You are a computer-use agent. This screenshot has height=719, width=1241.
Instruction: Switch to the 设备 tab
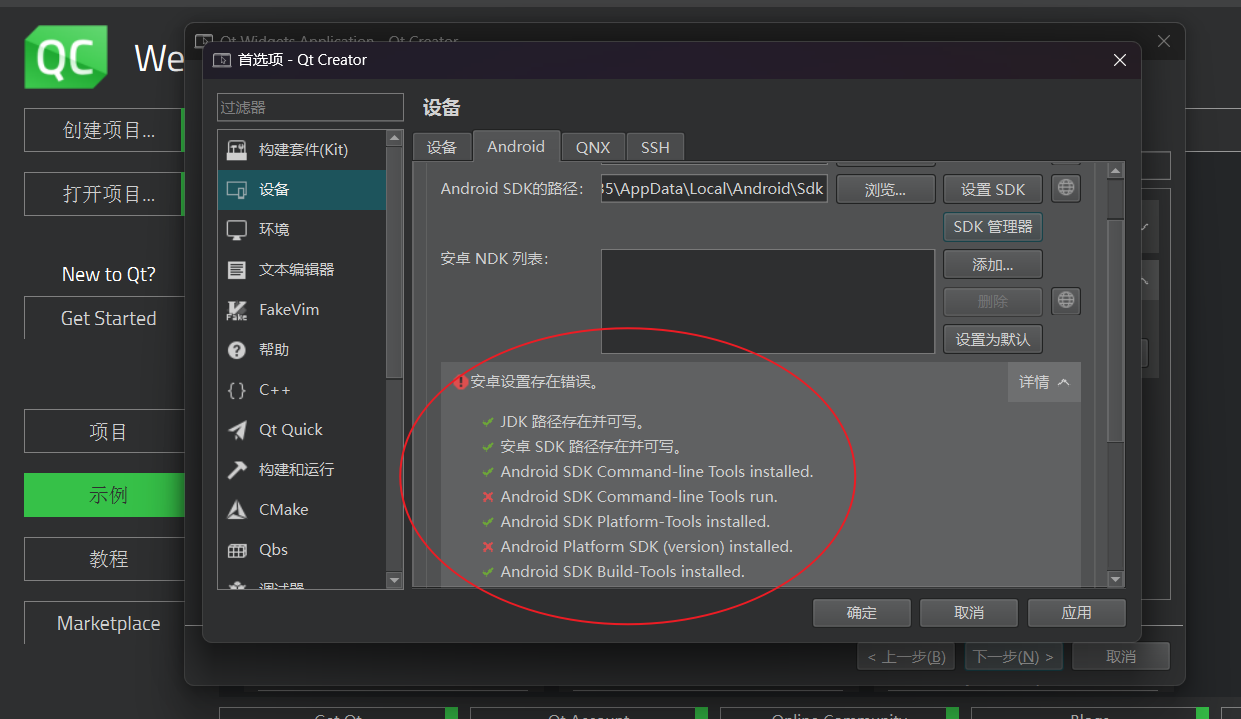tap(442, 146)
